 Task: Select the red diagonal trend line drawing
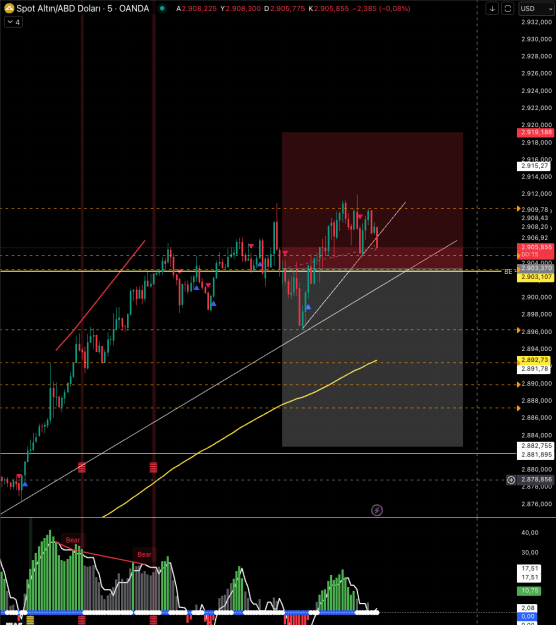tap(100, 295)
